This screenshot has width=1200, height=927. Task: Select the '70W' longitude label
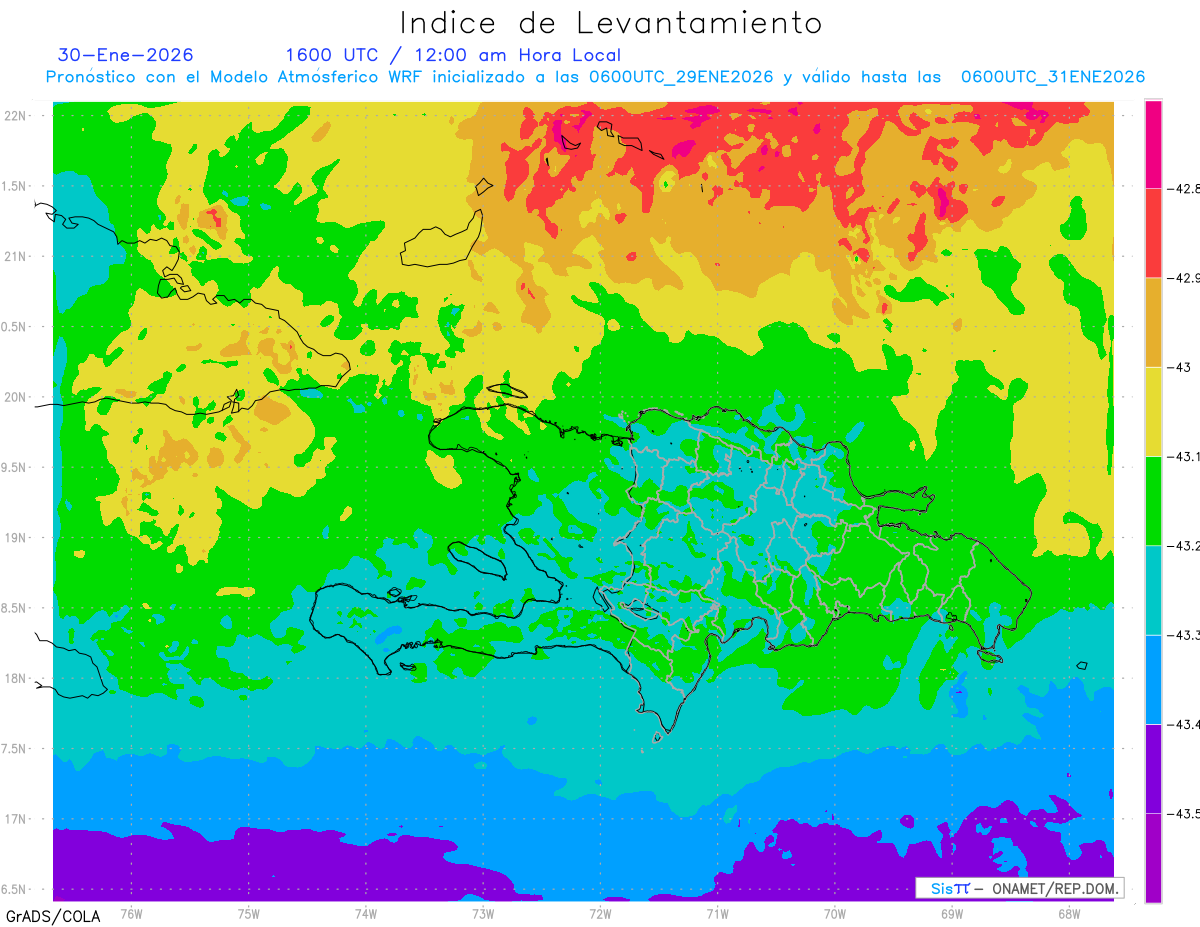pyautogui.click(x=835, y=913)
